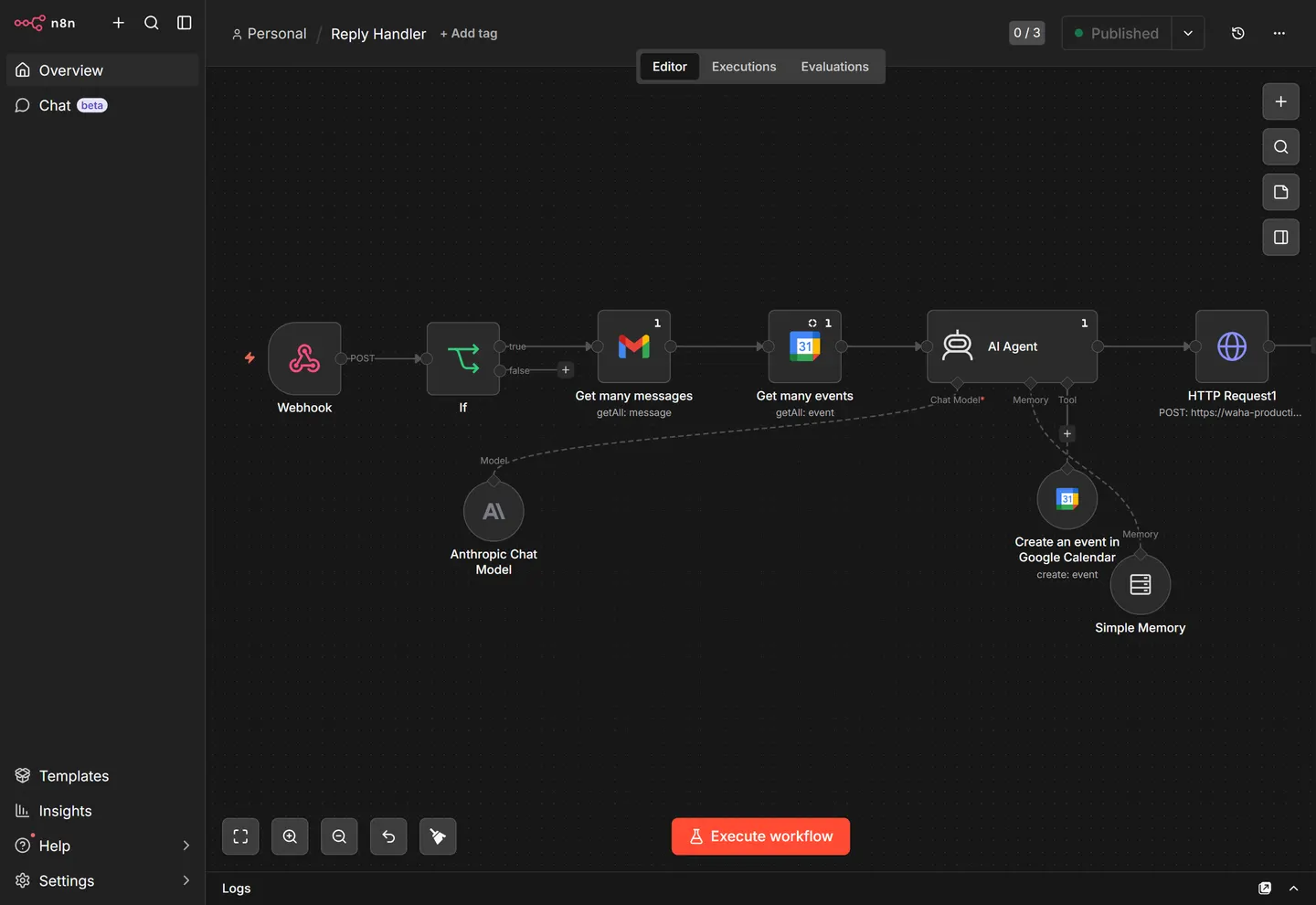Select the Anthropic Chat Model node
This screenshot has height=905, width=1316.
pyautogui.click(x=493, y=511)
